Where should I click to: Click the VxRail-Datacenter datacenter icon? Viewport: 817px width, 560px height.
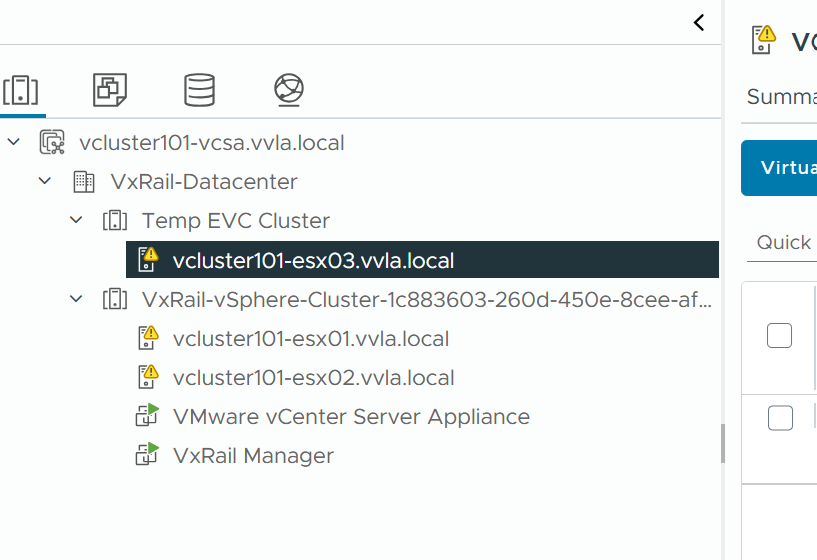pos(83,182)
